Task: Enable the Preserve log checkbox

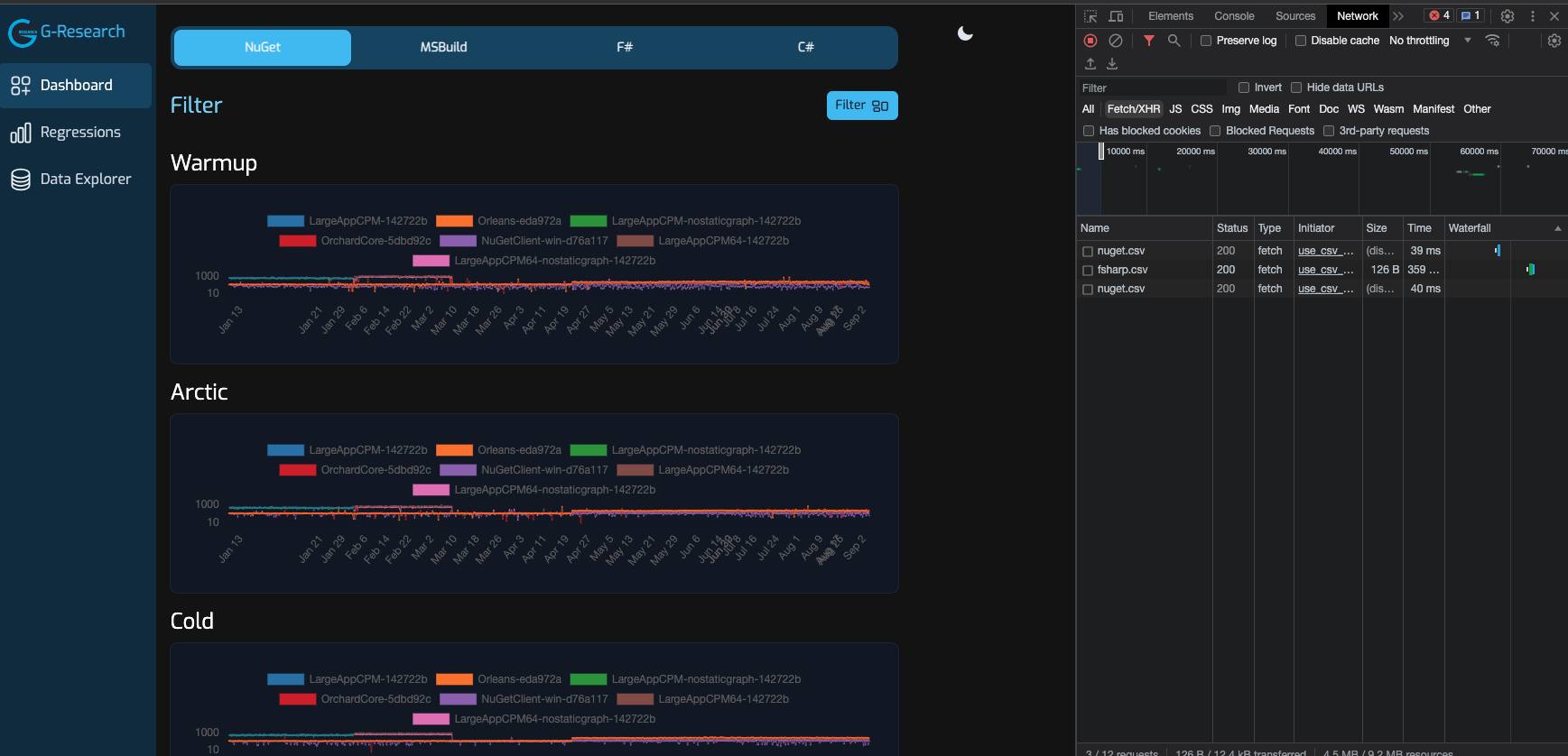Action: [x=1206, y=41]
